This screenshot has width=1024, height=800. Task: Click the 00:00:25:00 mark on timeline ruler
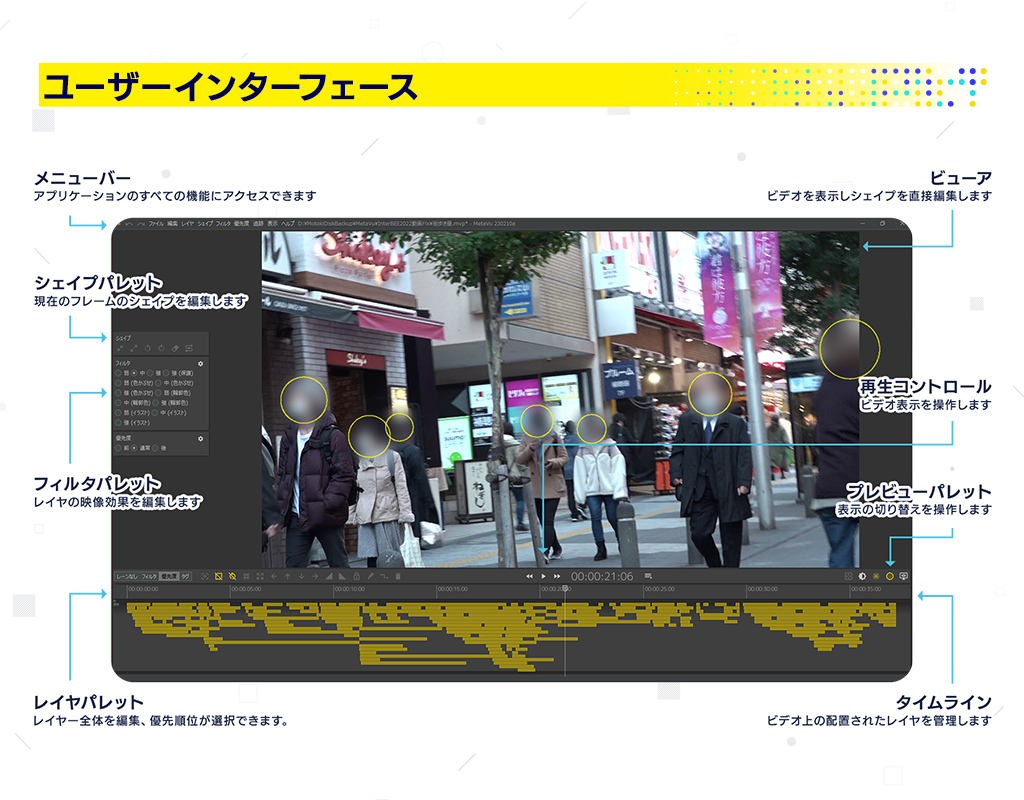pos(660,589)
